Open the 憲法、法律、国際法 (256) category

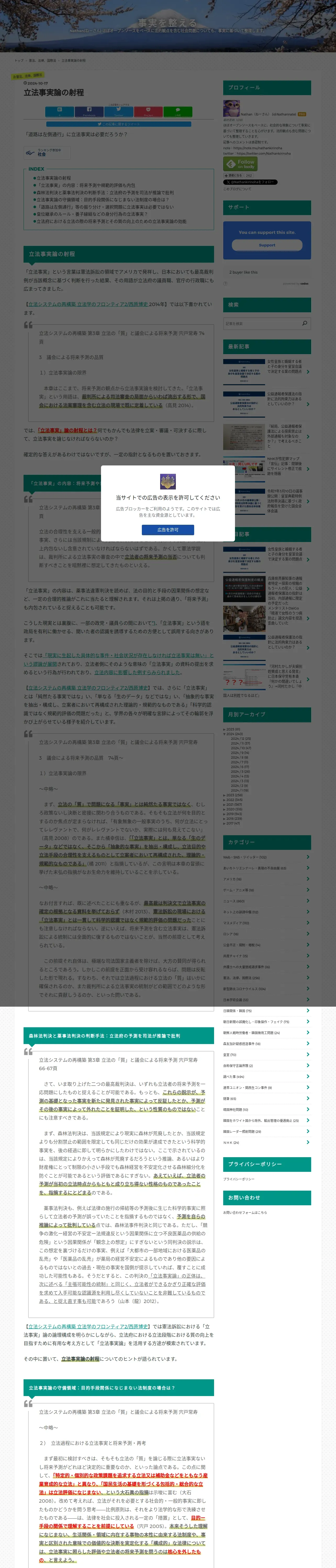point(242,978)
